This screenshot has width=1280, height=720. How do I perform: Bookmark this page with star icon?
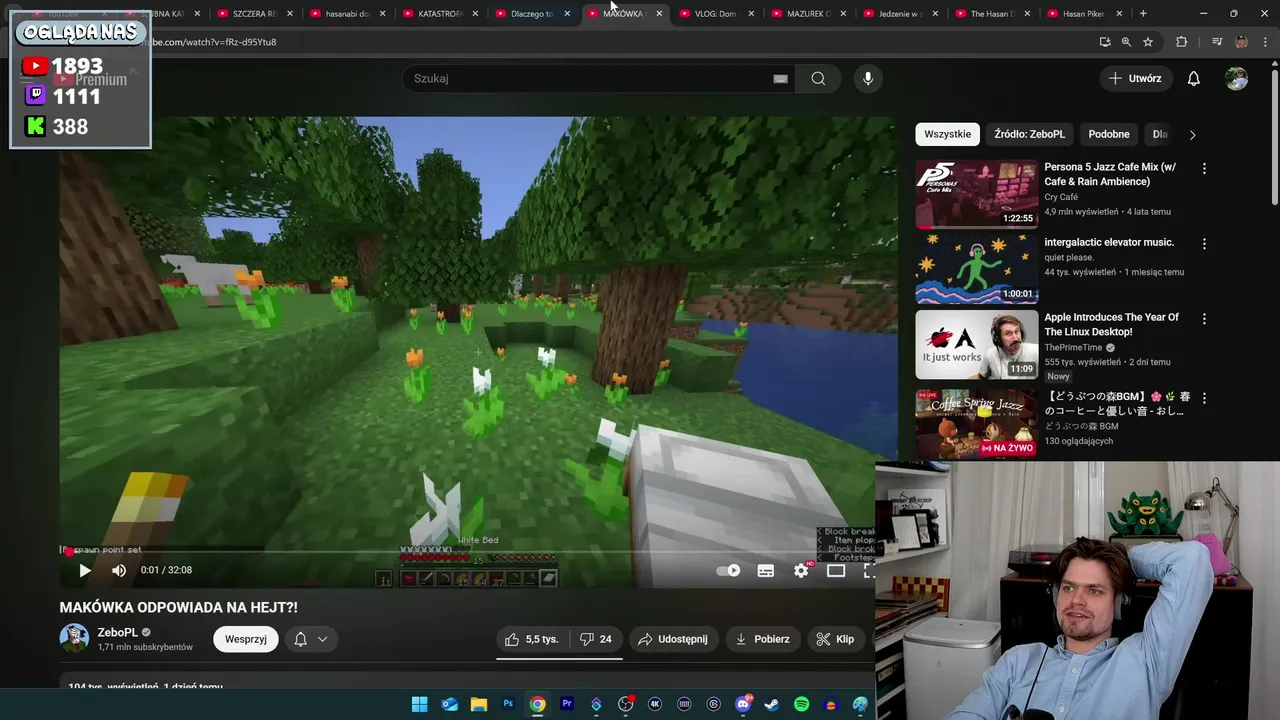point(1148,42)
